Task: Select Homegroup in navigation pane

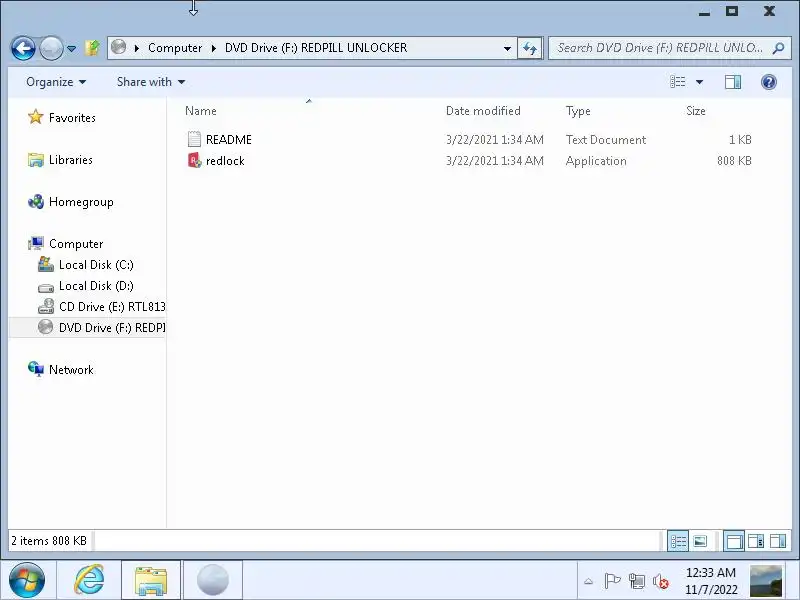Action: [81, 202]
